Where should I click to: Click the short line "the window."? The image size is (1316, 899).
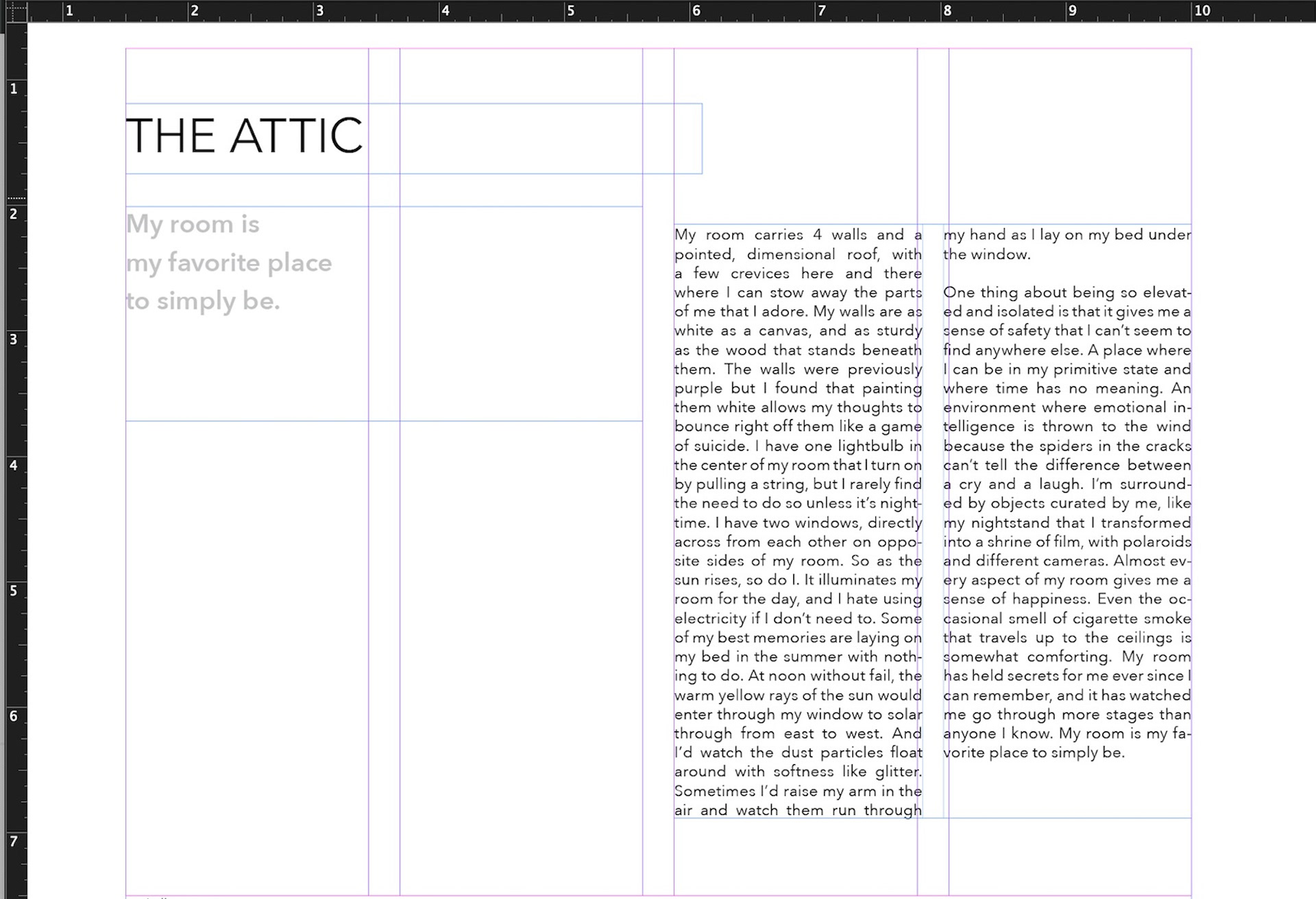(986, 254)
